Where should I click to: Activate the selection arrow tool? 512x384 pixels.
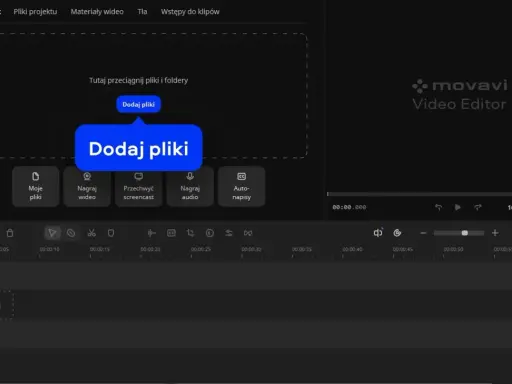52,233
